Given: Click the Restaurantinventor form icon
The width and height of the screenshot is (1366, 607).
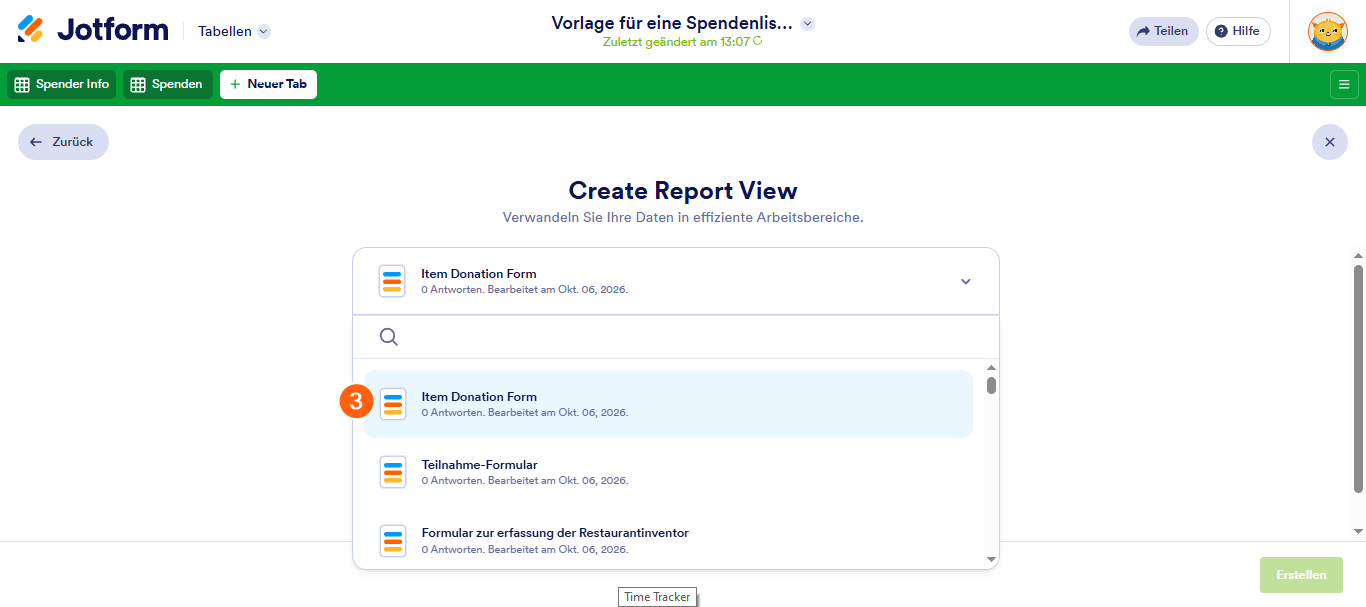Looking at the screenshot, I should coord(393,540).
